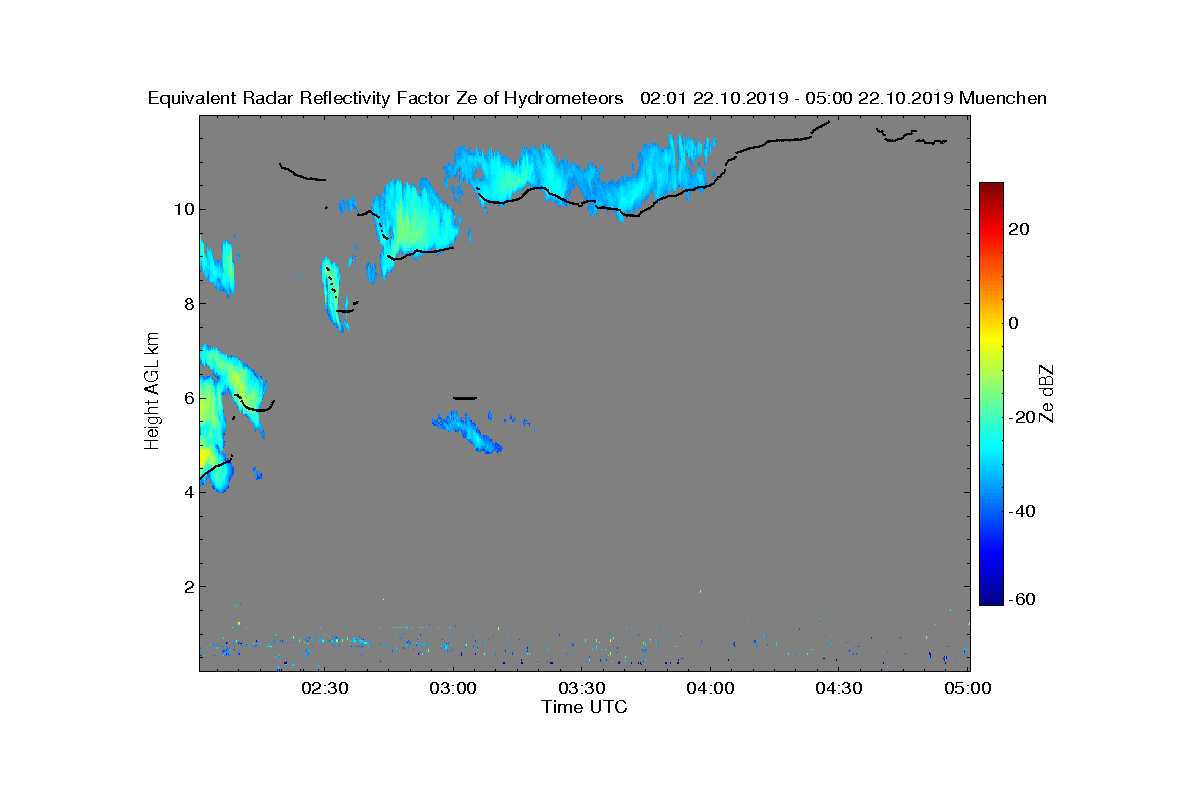The image size is (1200, 800).
Task: Click the 02:30 time tick label
Action: 325,689
